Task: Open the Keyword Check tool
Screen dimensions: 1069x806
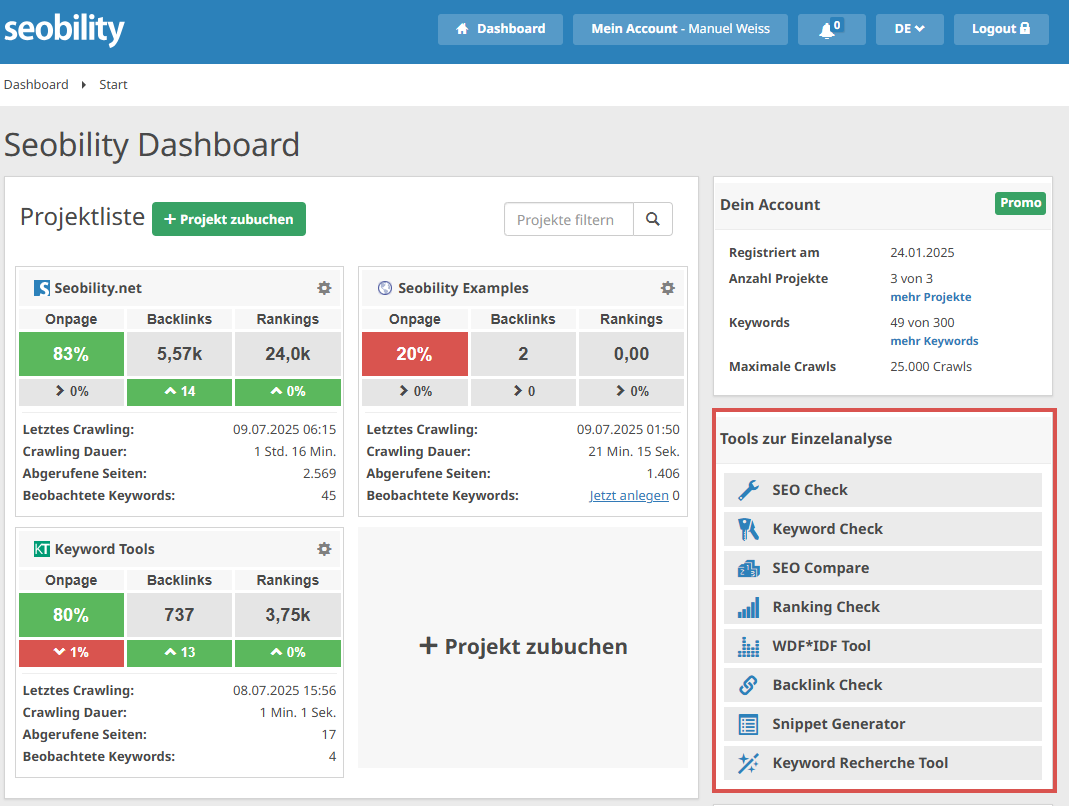Action: (883, 529)
